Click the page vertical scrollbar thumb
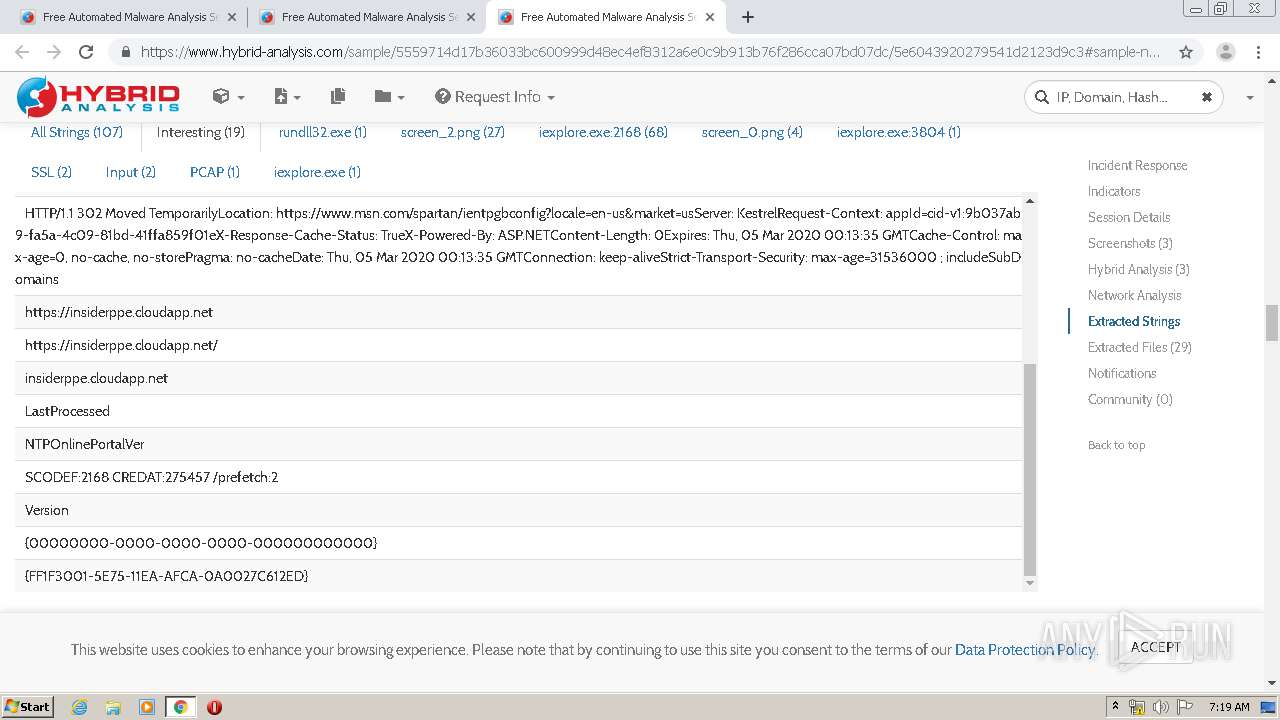This screenshot has height=720, width=1280. tap(1272, 323)
